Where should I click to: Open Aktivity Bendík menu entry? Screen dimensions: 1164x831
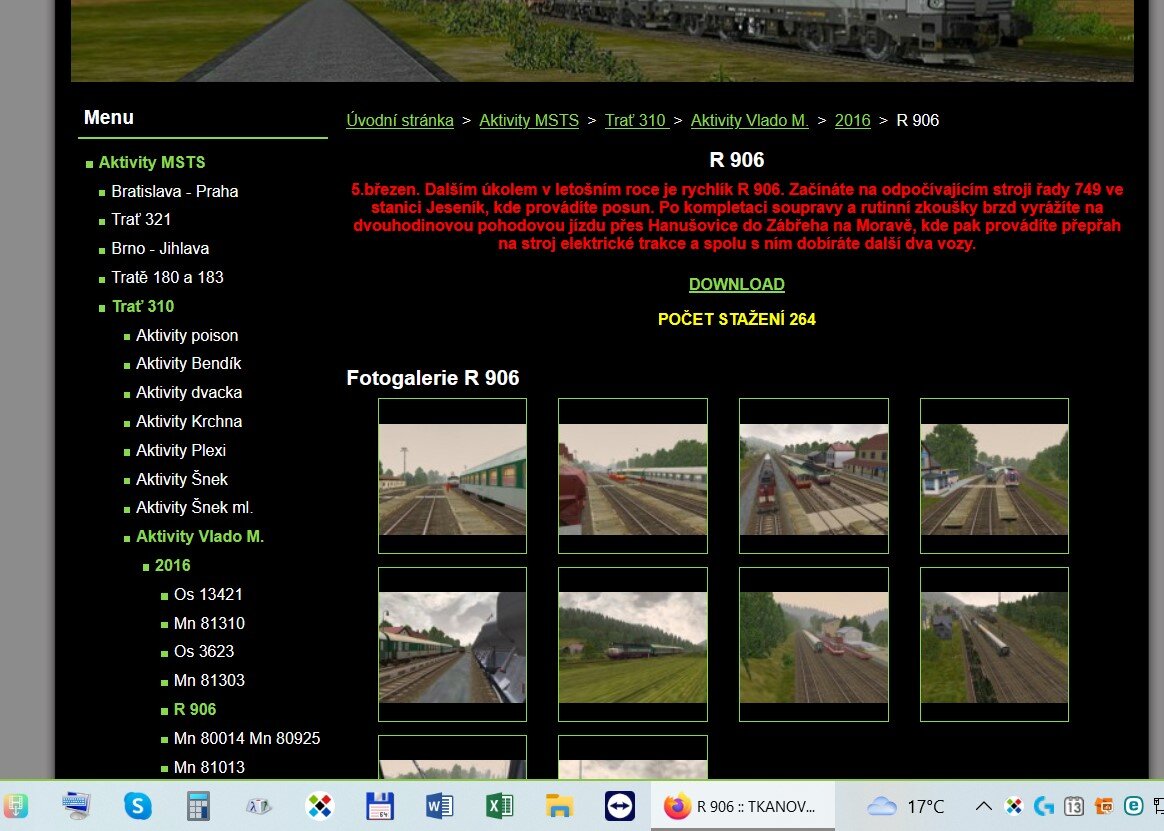[189, 363]
